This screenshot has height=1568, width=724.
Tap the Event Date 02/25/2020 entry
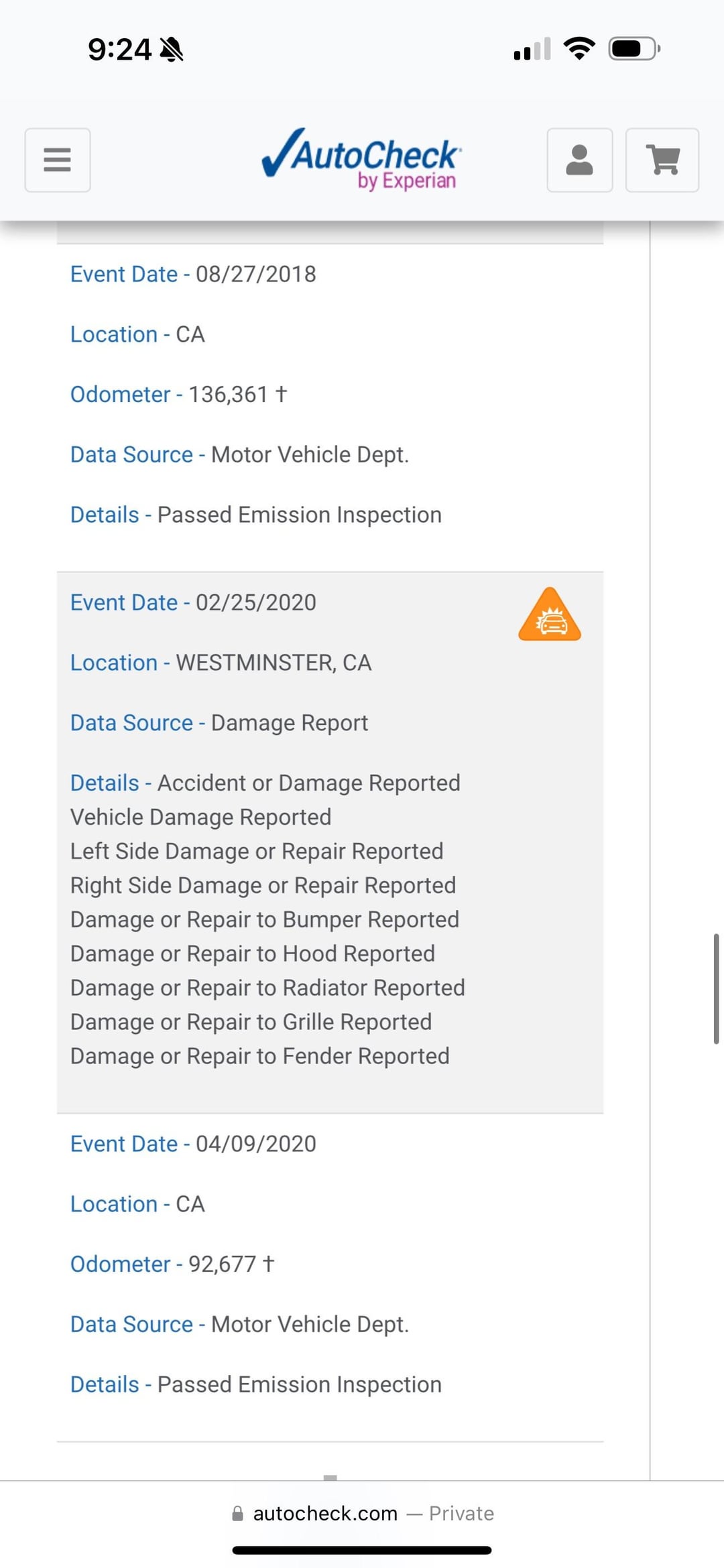coord(193,602)
